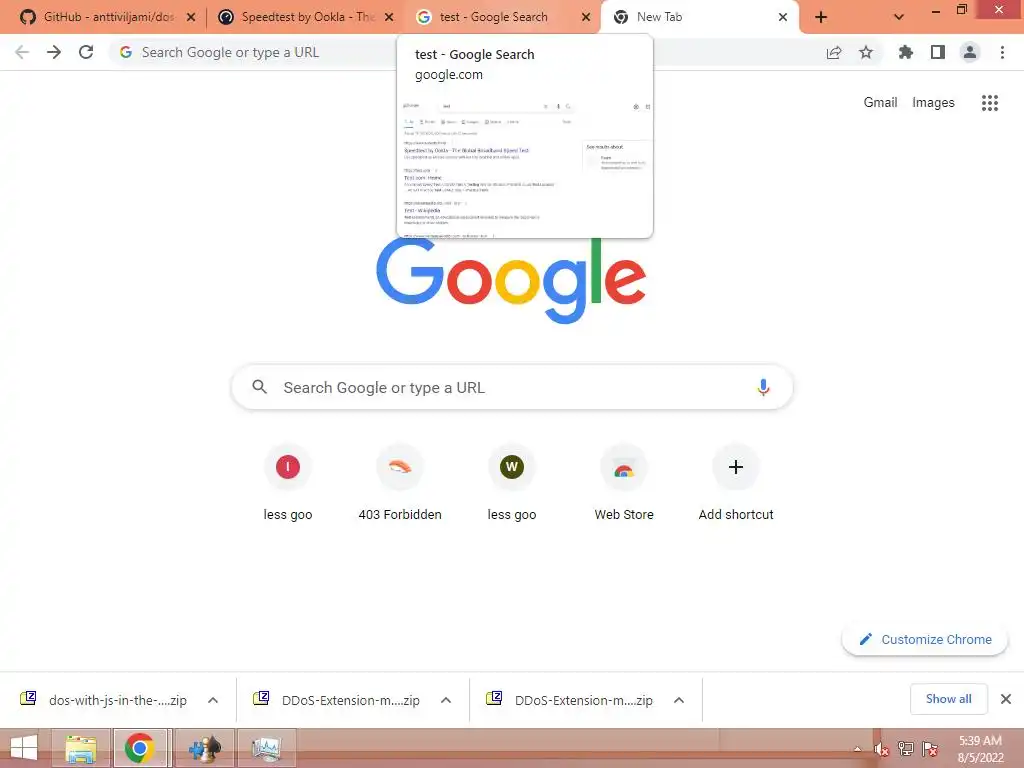Expand options for last DDoS-Extension zip

[679, 700]
